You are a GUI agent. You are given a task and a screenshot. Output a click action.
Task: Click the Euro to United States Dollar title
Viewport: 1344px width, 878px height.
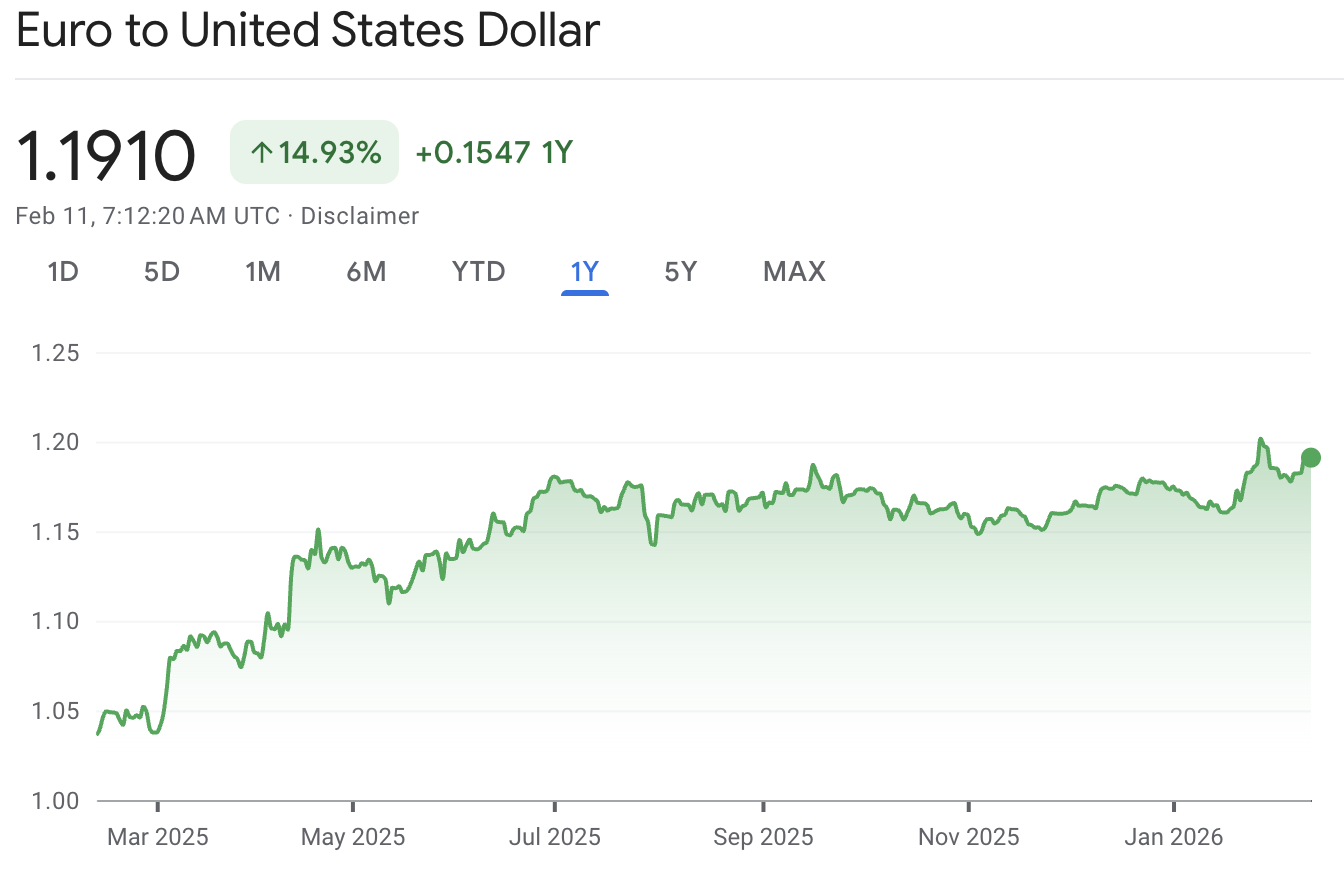point(306,31)
